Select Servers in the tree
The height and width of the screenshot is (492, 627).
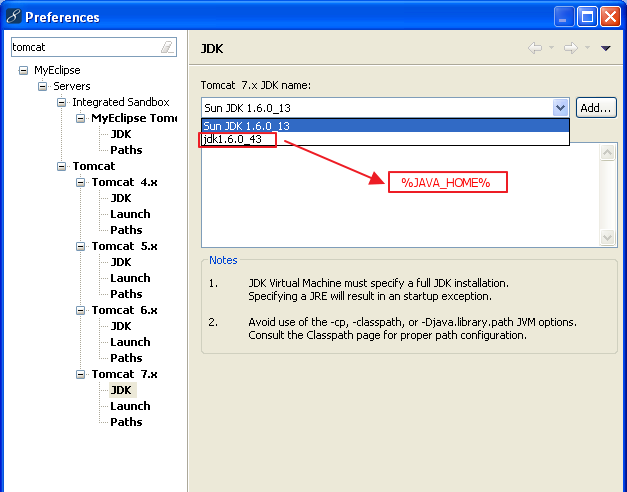[x=72, y=86]
